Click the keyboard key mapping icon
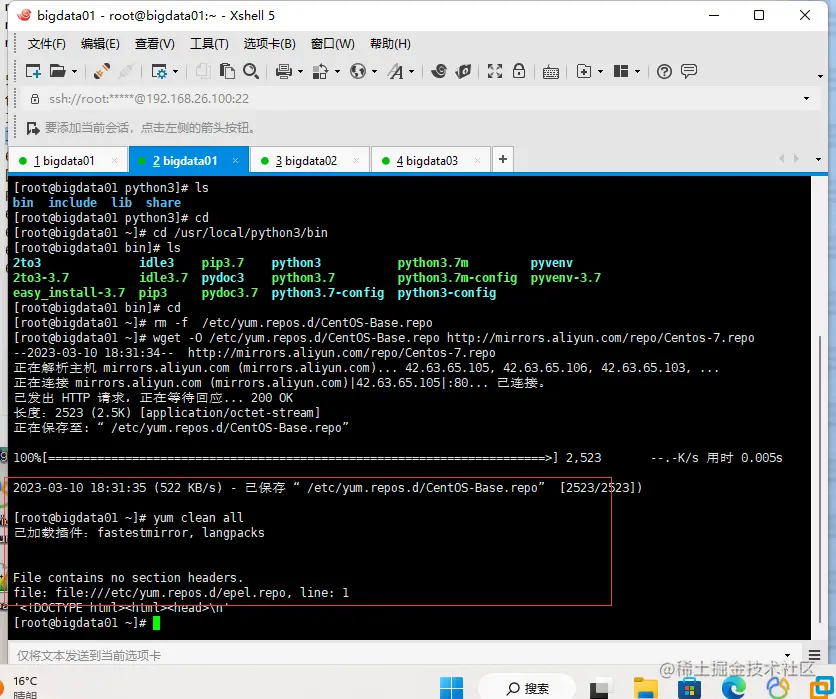The width and height of the screenshot is (836, 699). [x=551, y=72]
